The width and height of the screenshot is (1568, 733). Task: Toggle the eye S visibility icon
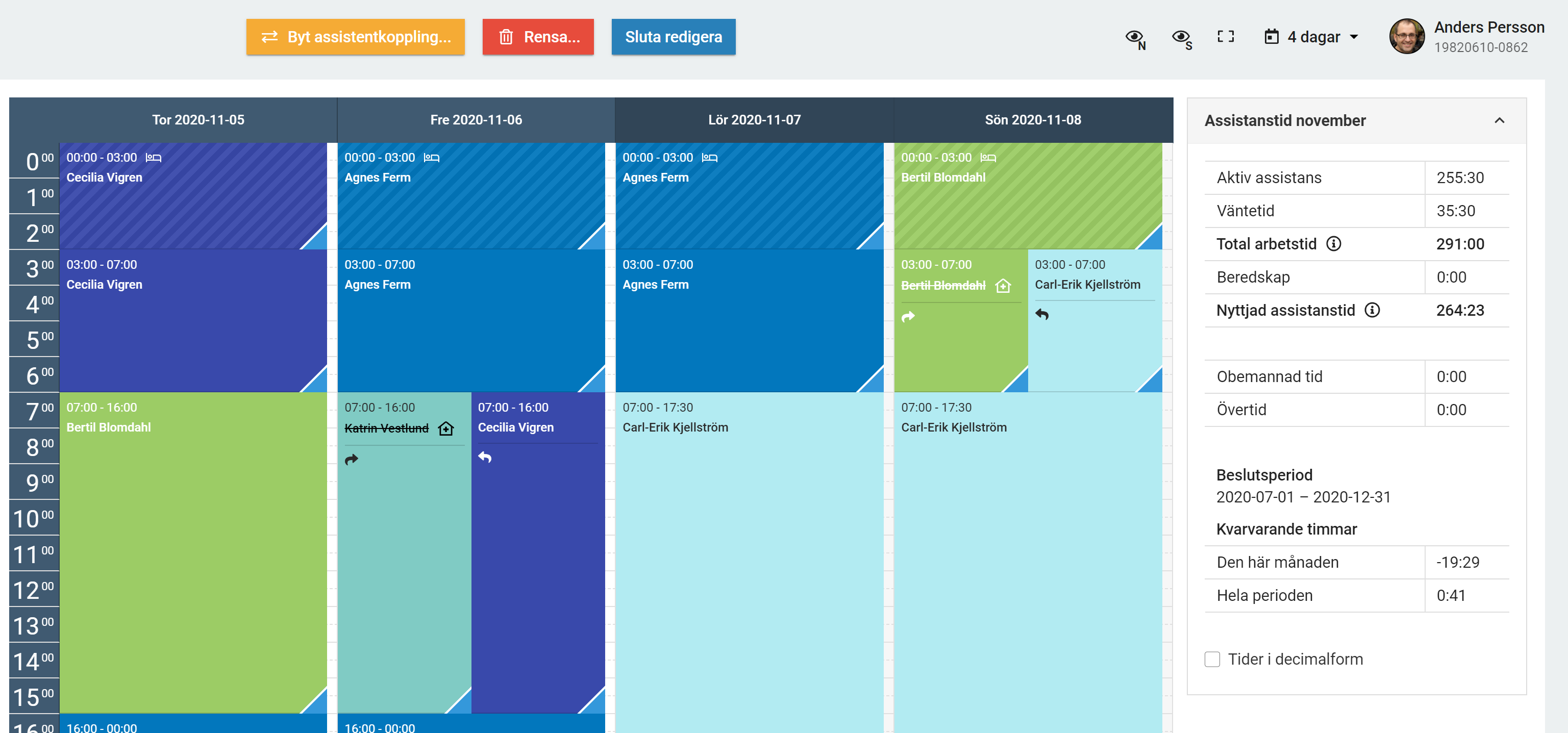[x=1181, y=38]
